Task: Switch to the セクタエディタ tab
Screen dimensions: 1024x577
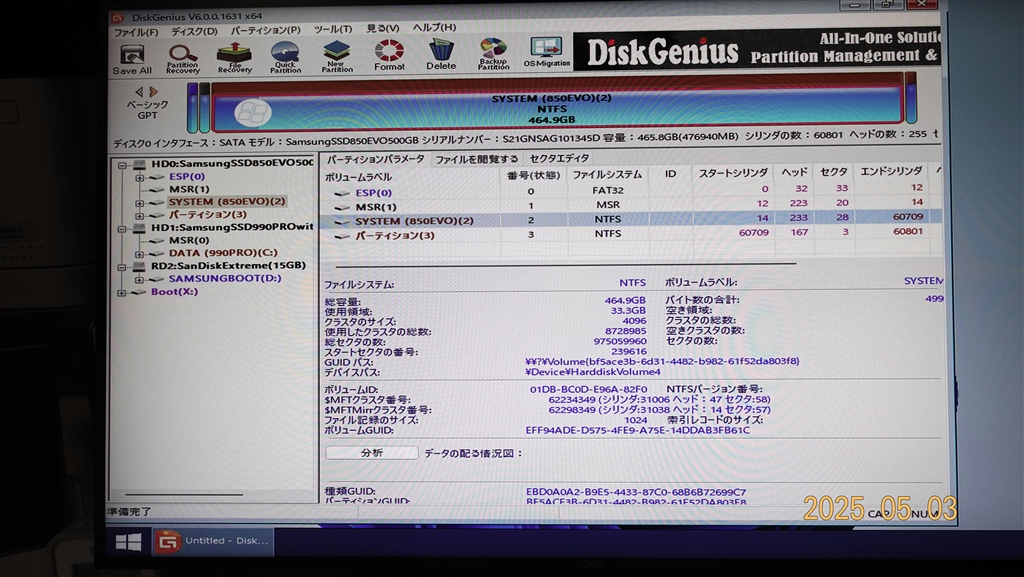Action: [x=559, y=158]
